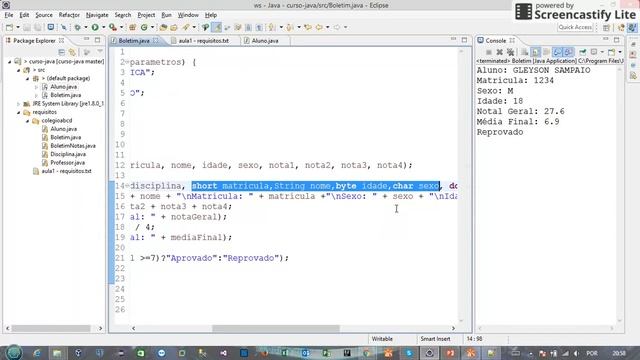The image size is (640, 360).
Task: Click the Last Edit Location icon
Action: click(308, 27)
